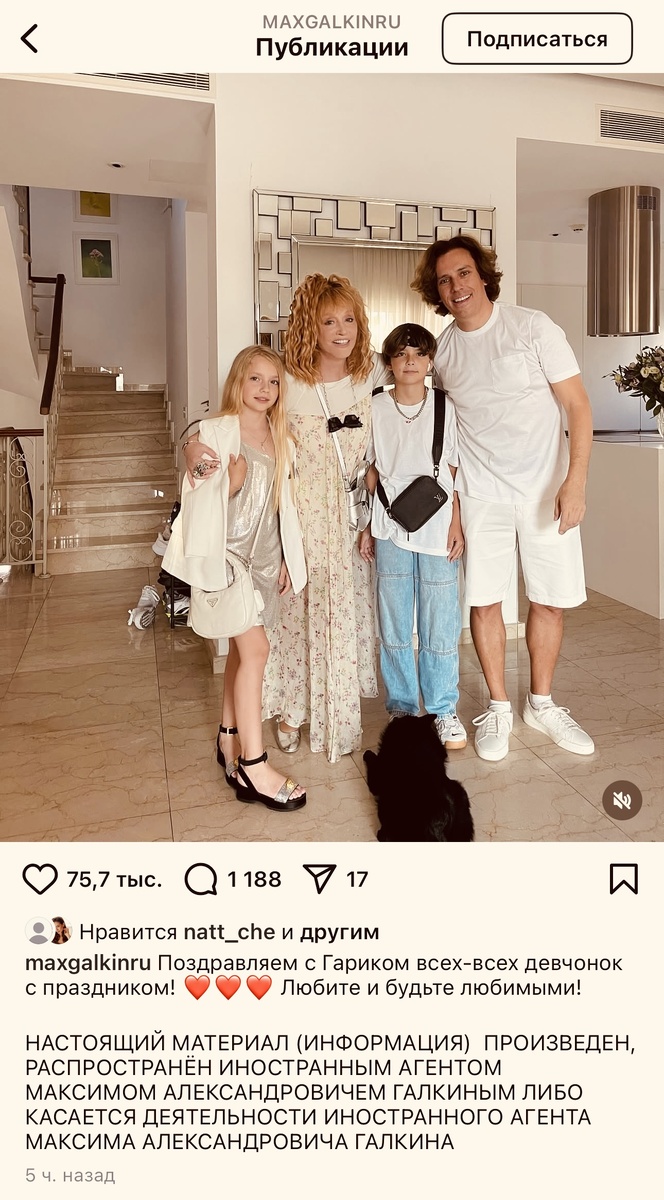Click the 5 ч. назад timestamp

coord(70,1175)
